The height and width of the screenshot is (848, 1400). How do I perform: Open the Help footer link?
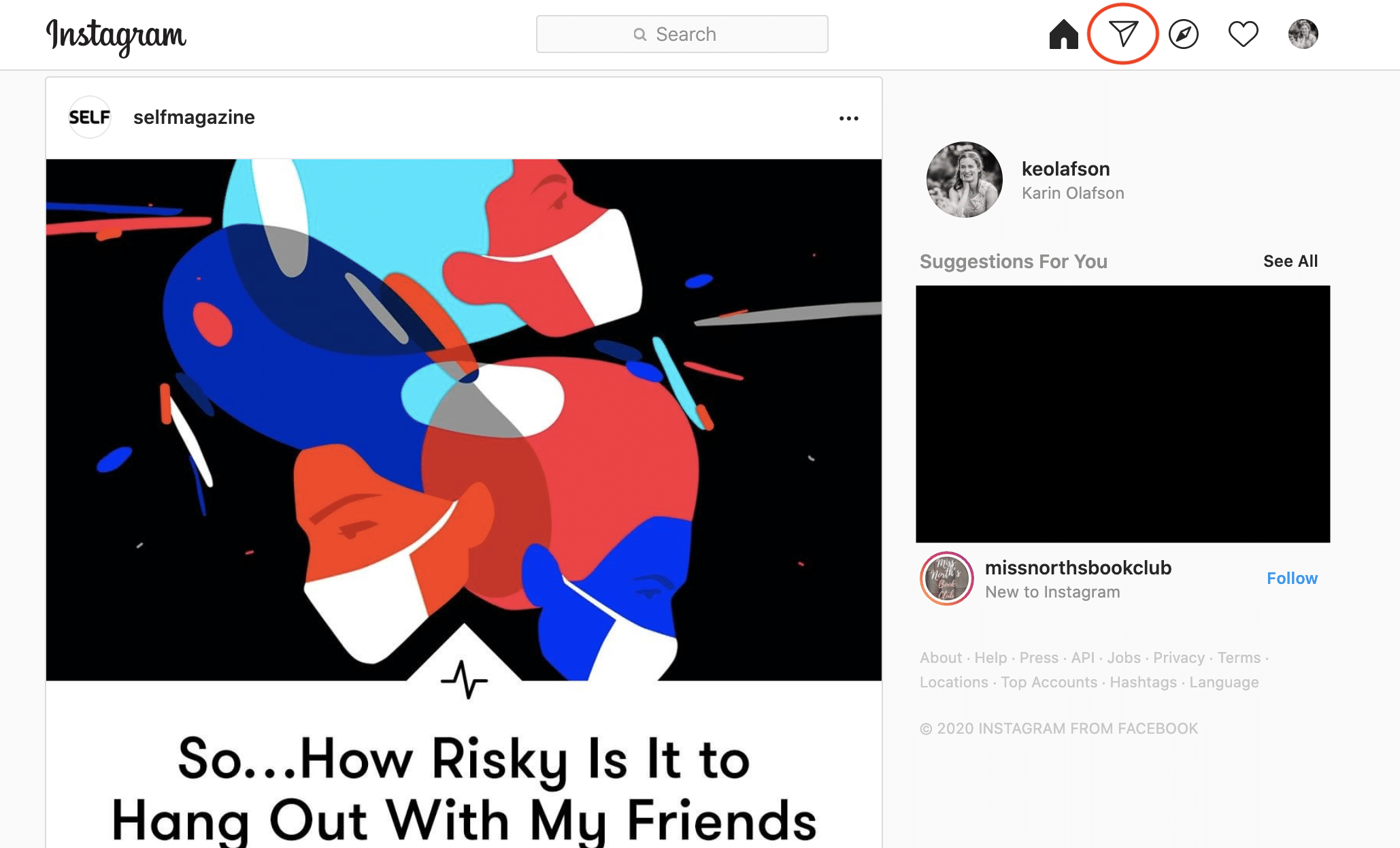990,657
